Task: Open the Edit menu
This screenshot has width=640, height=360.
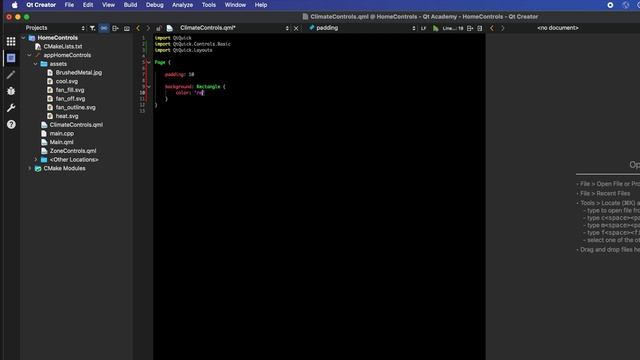Action: point(88,5)
